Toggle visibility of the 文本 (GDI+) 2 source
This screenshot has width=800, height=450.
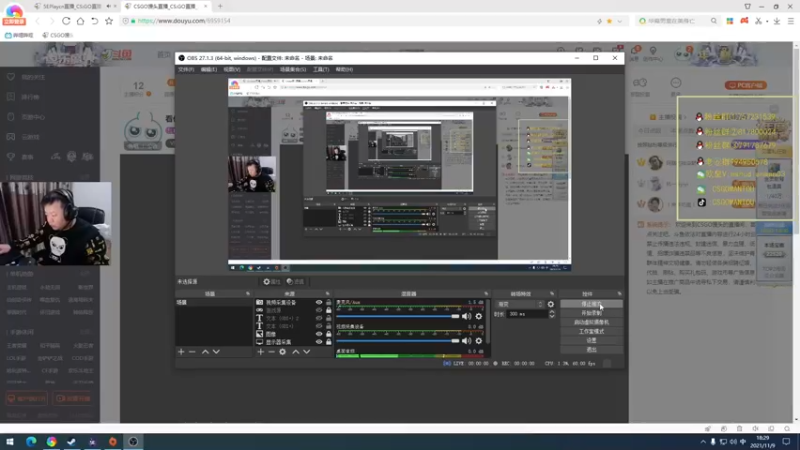[319, 318]
